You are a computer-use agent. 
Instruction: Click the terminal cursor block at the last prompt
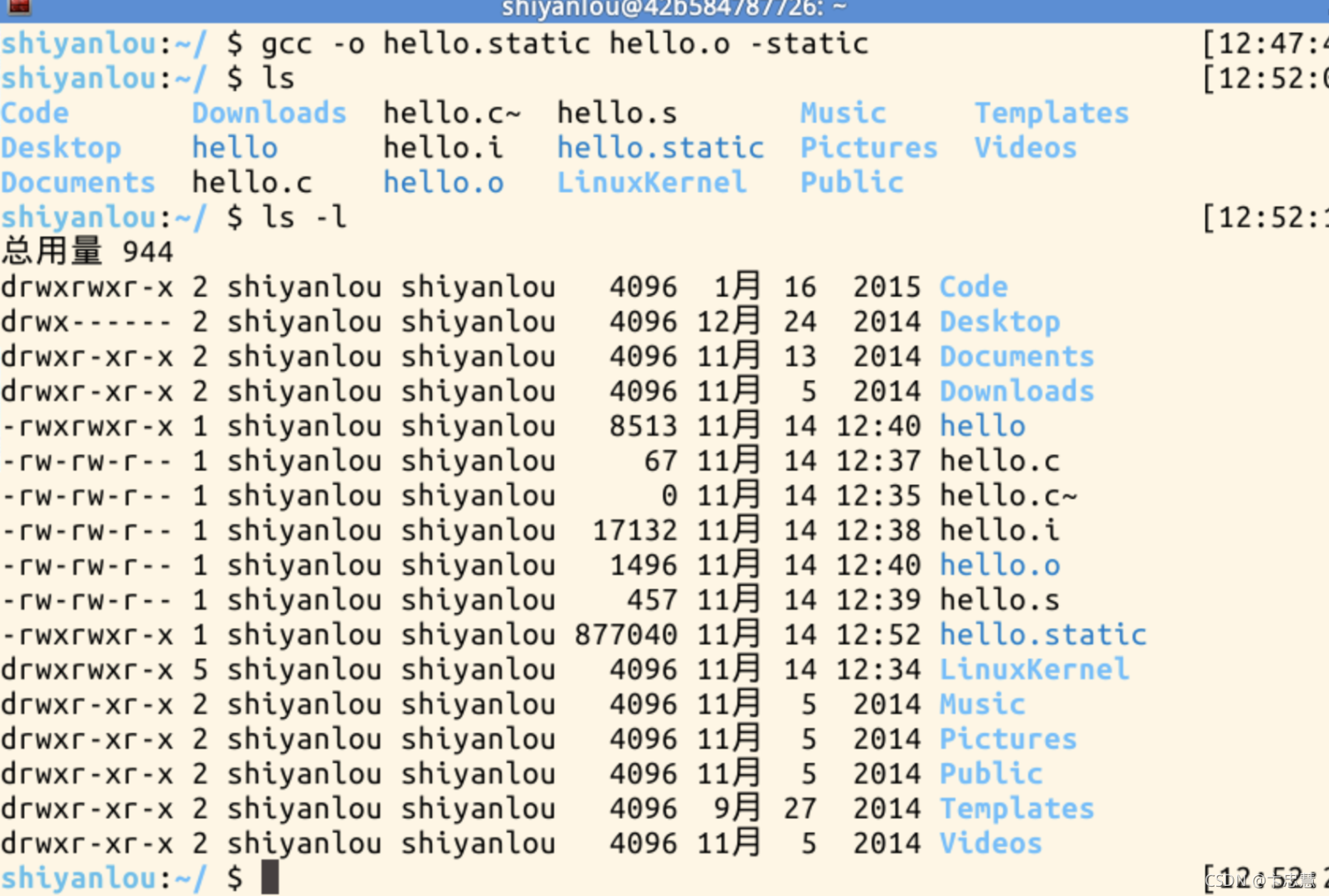tap(269, 878)
